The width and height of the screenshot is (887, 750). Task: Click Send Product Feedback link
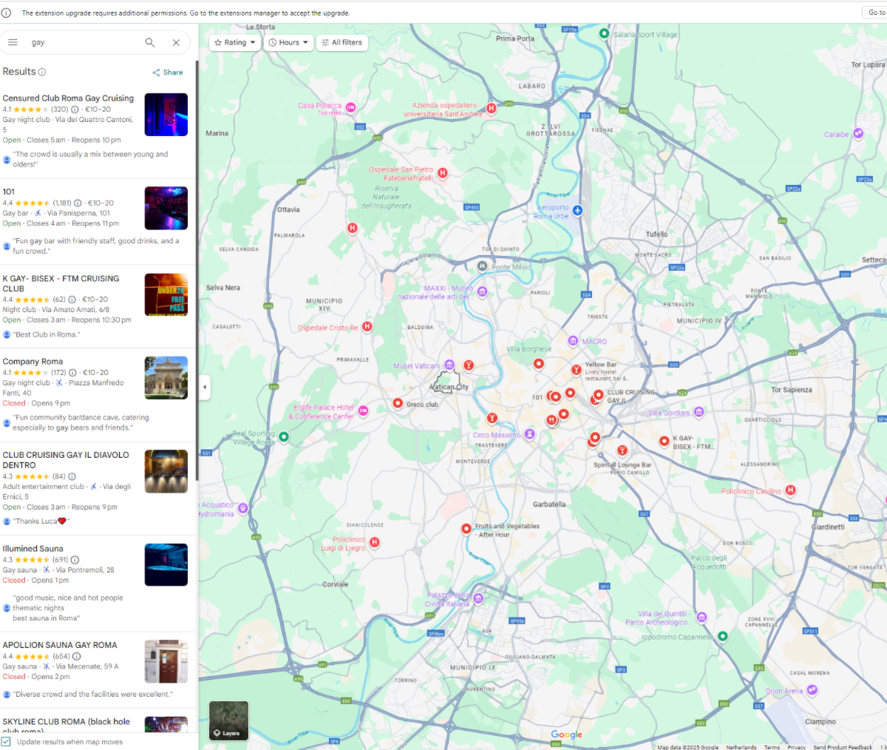click(842, 747)
